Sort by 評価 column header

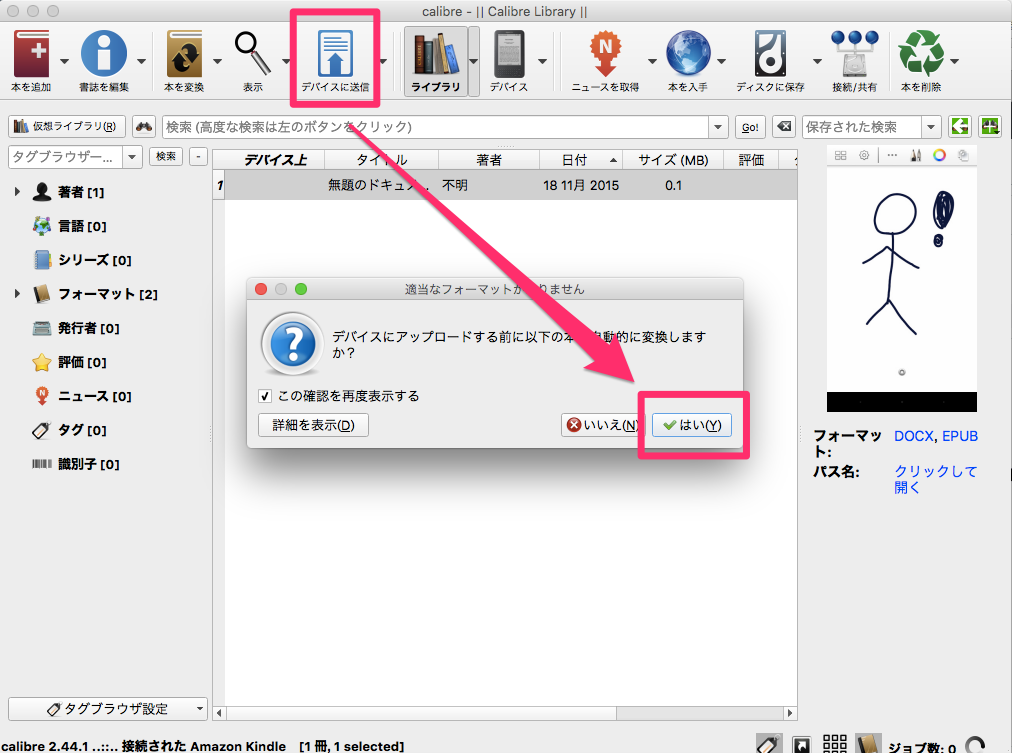point(751,160)
